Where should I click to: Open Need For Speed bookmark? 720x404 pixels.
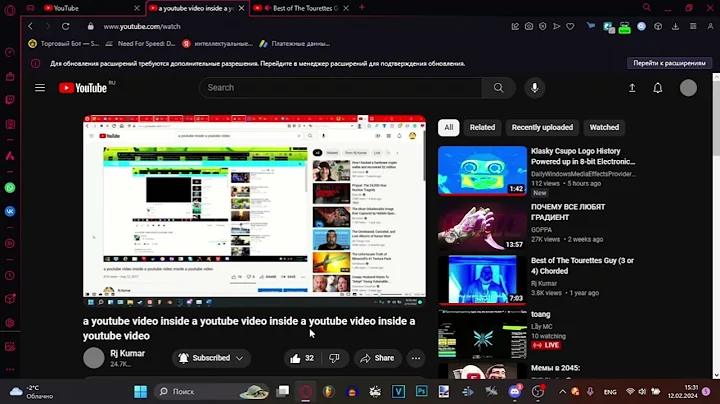[141, 44]
